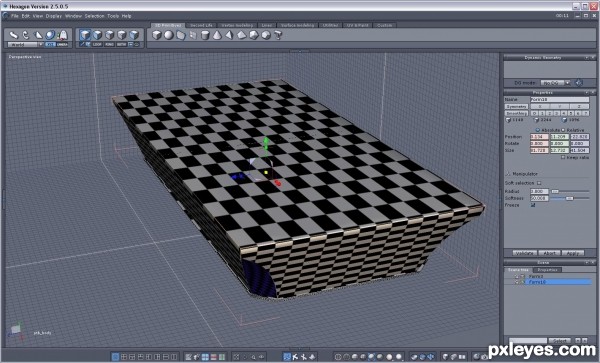Image resolution: width=600 pixels, height=363 pixels.
Task: Activate the rotate manipulator tool
Action: pyautogui.click(x=26, y=35)
